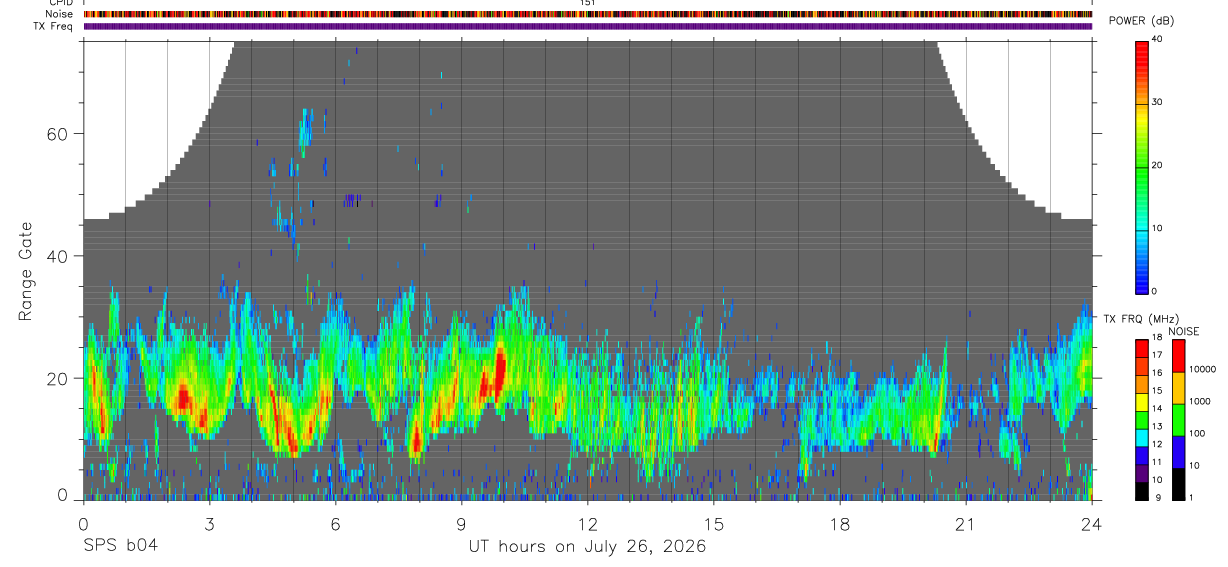Click the 60 range gate tick label
Viewport: 1228px width, 567px height.
coord(61,133)
